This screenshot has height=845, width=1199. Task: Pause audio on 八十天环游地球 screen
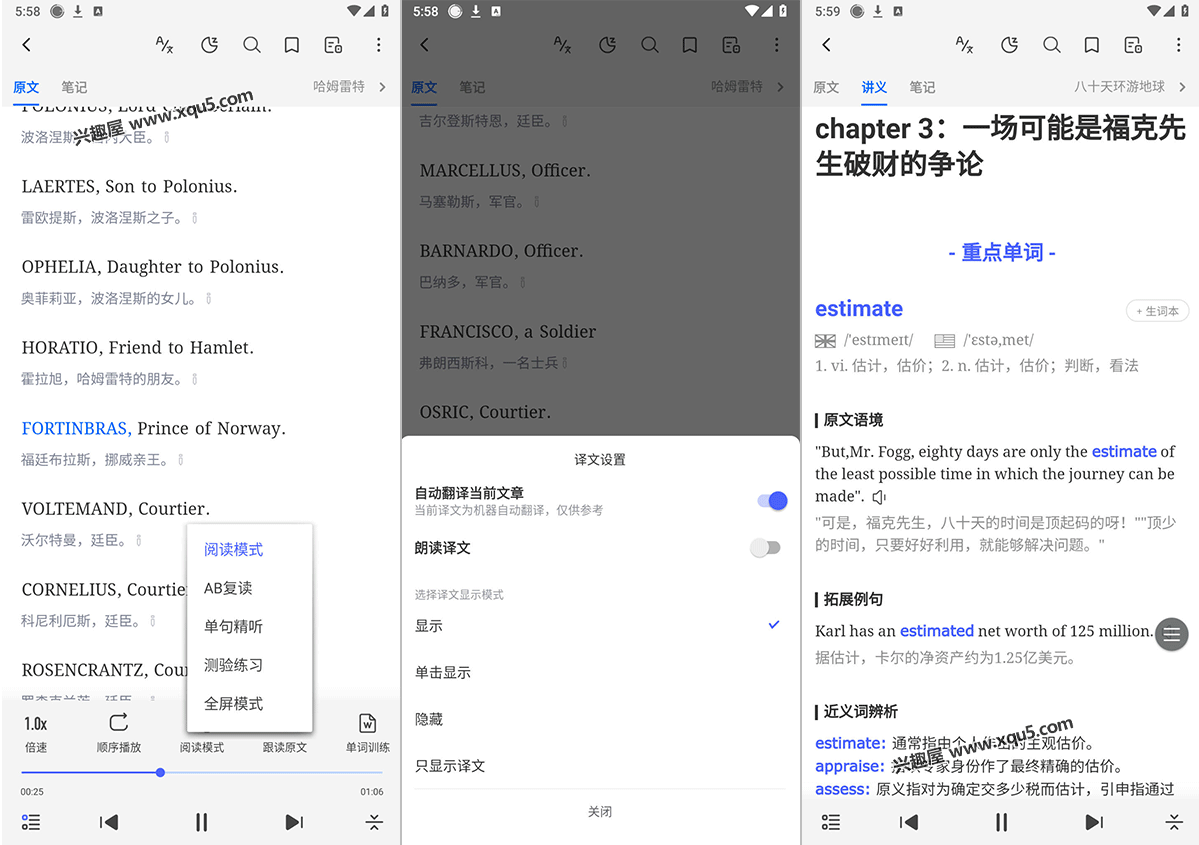point(1001,822)
